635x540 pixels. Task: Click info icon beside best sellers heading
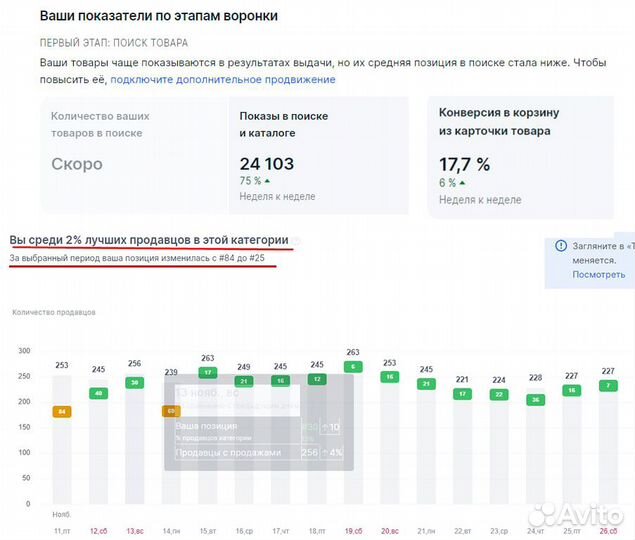click(x=296, y=241)
